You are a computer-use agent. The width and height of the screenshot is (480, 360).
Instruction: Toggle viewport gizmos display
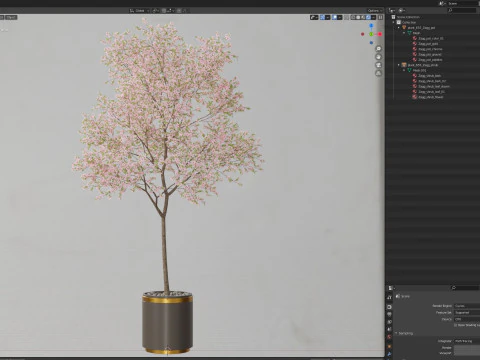tap(322, 17)
